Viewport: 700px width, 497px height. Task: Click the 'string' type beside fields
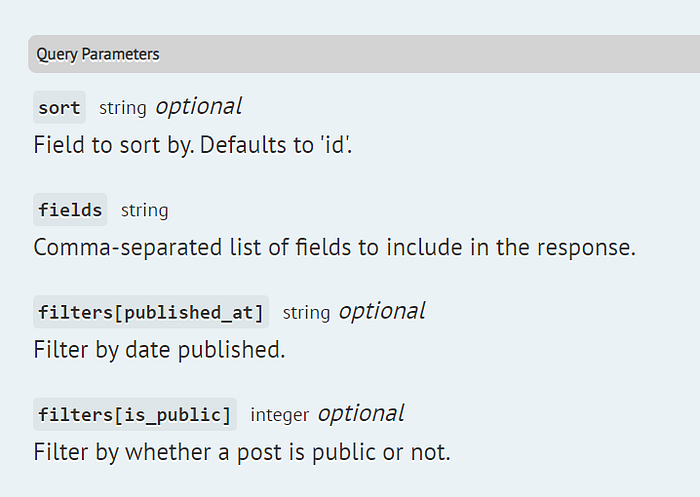pyautogui.click(x=144, y=210)
